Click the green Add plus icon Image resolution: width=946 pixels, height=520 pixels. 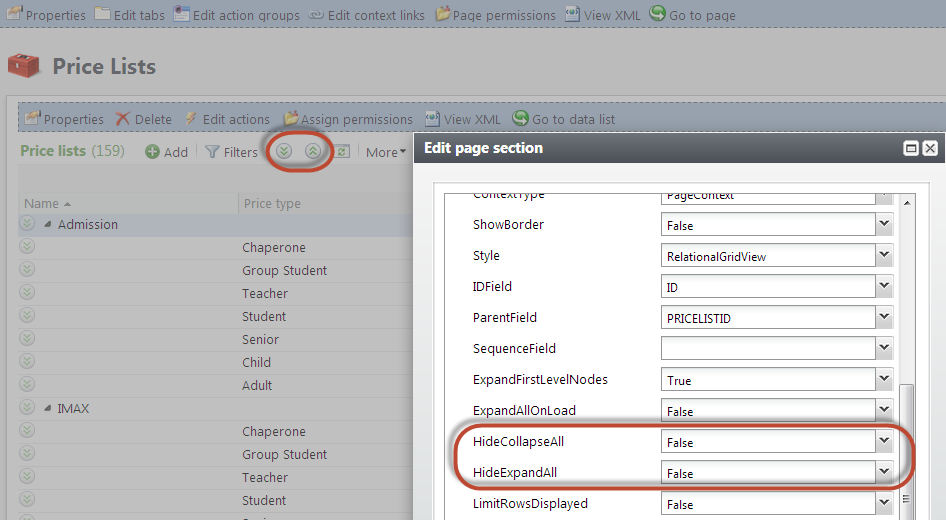(x=152, y=152)
